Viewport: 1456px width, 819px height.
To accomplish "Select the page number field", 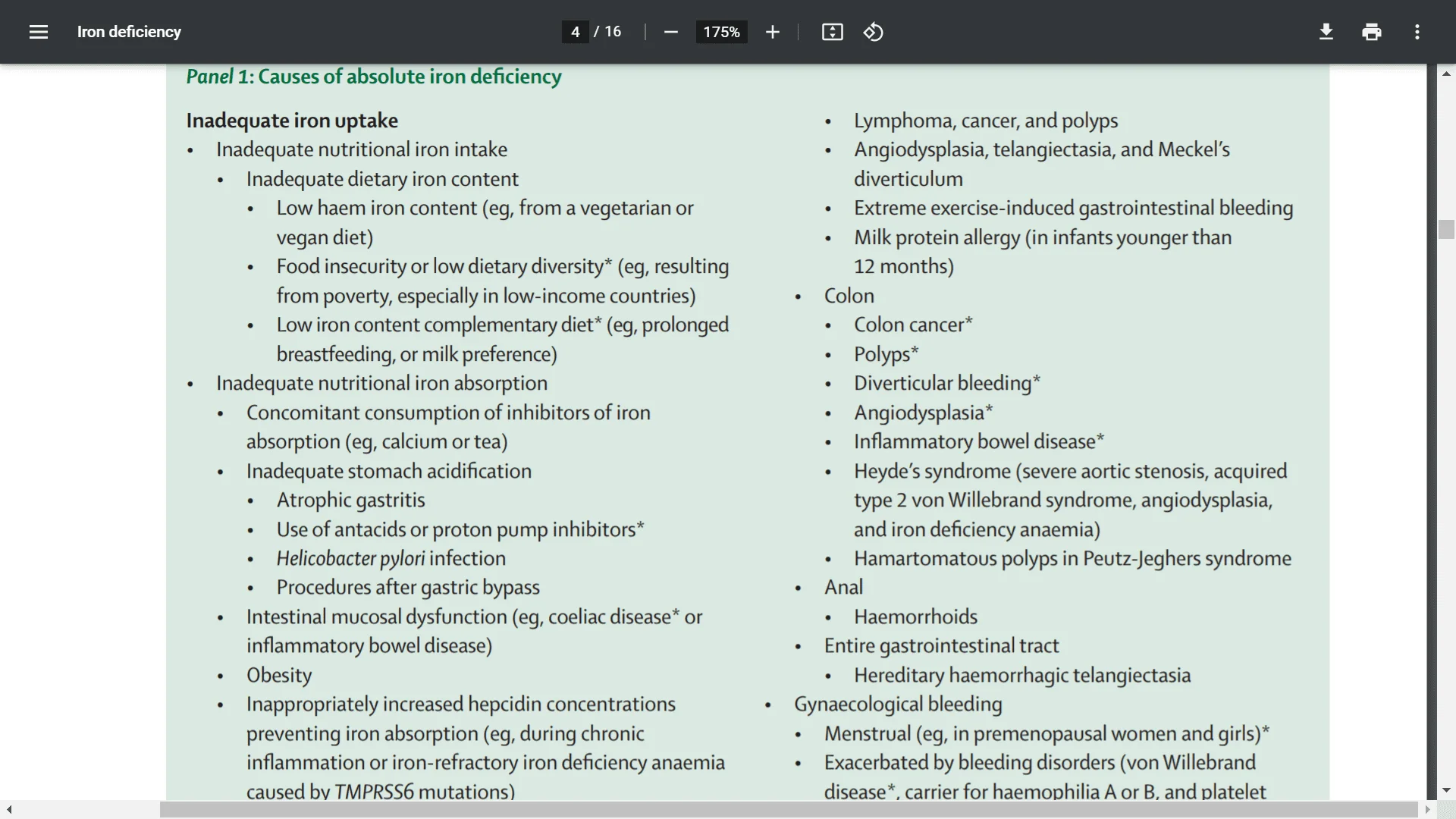I will [x=575, y=32].
